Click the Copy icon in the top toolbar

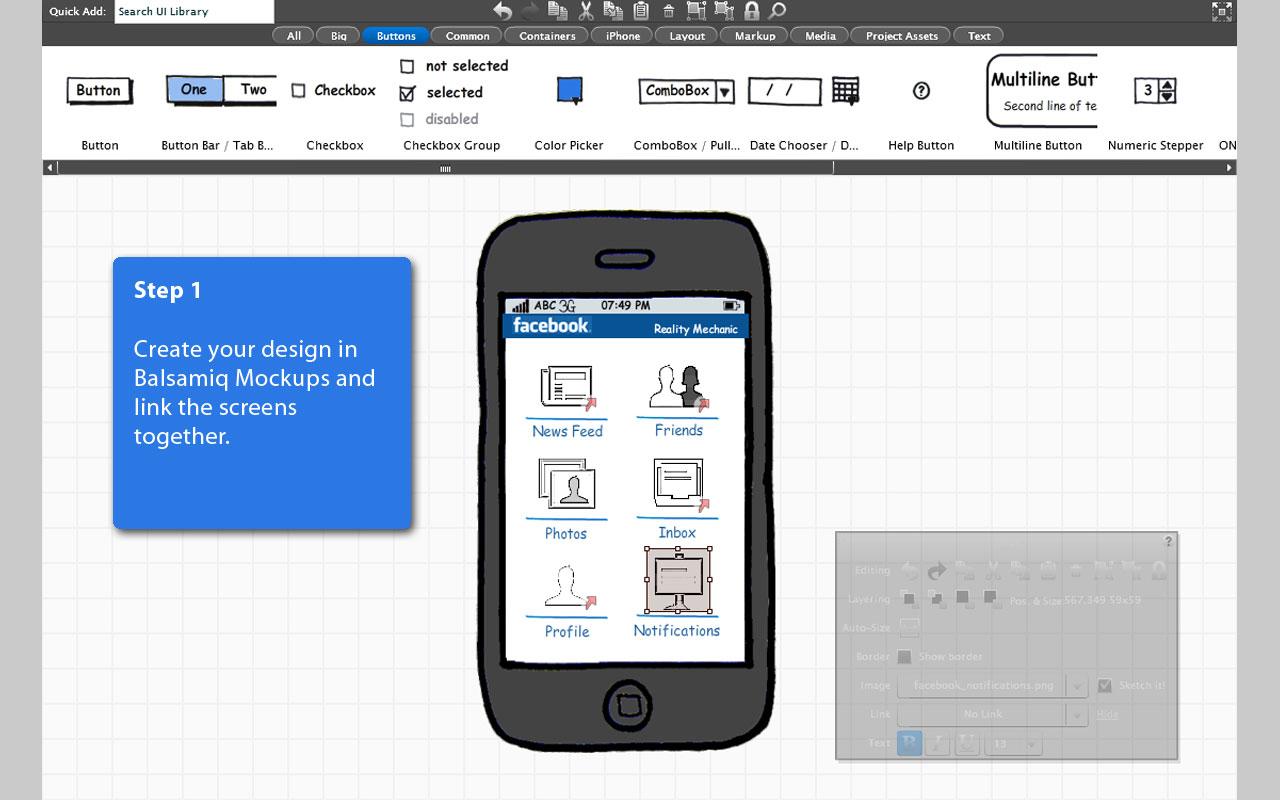[613, 11]
